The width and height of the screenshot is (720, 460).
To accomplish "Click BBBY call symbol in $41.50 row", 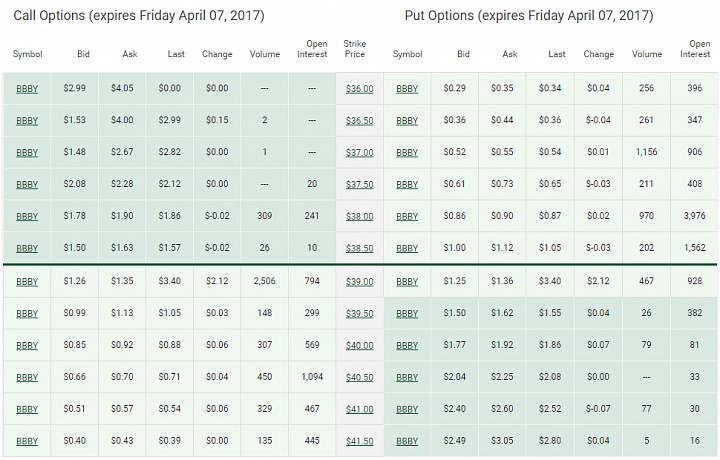I will 27,441.
